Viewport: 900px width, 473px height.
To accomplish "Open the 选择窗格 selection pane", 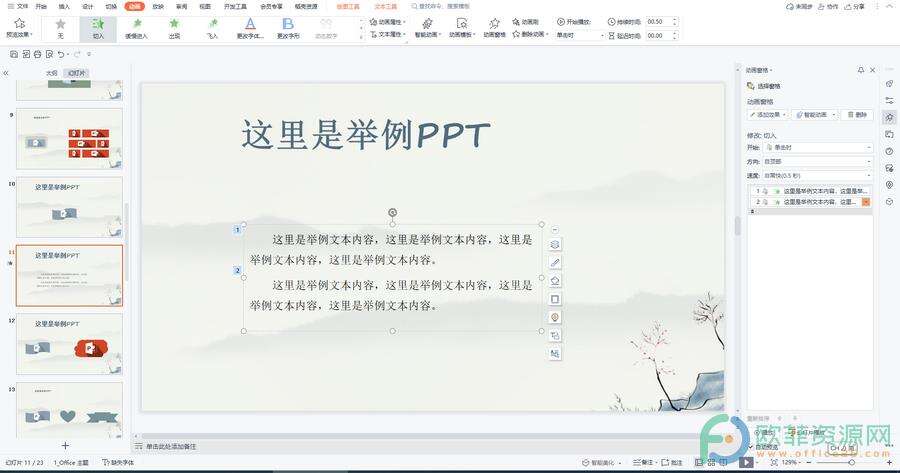I will [x=764, y=86].
